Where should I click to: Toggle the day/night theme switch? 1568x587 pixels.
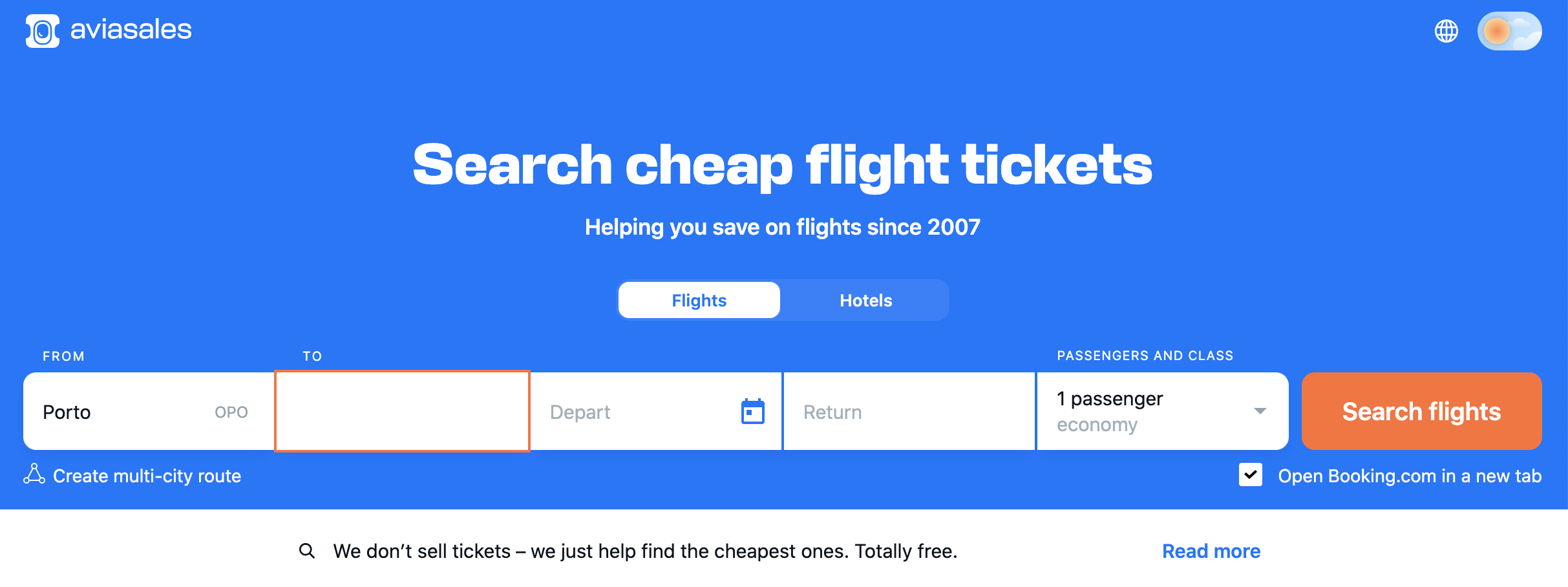tap(1509, 30)
